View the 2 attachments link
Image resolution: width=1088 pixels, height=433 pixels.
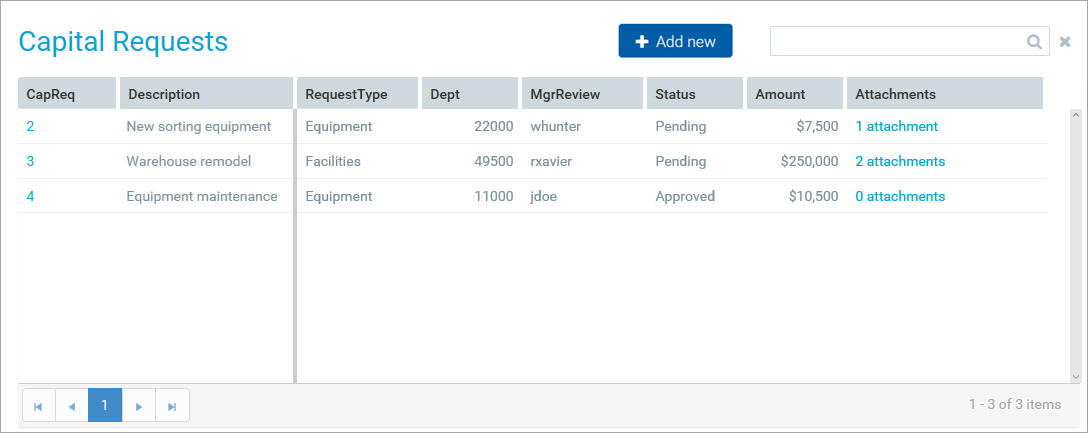pos(899,161)
